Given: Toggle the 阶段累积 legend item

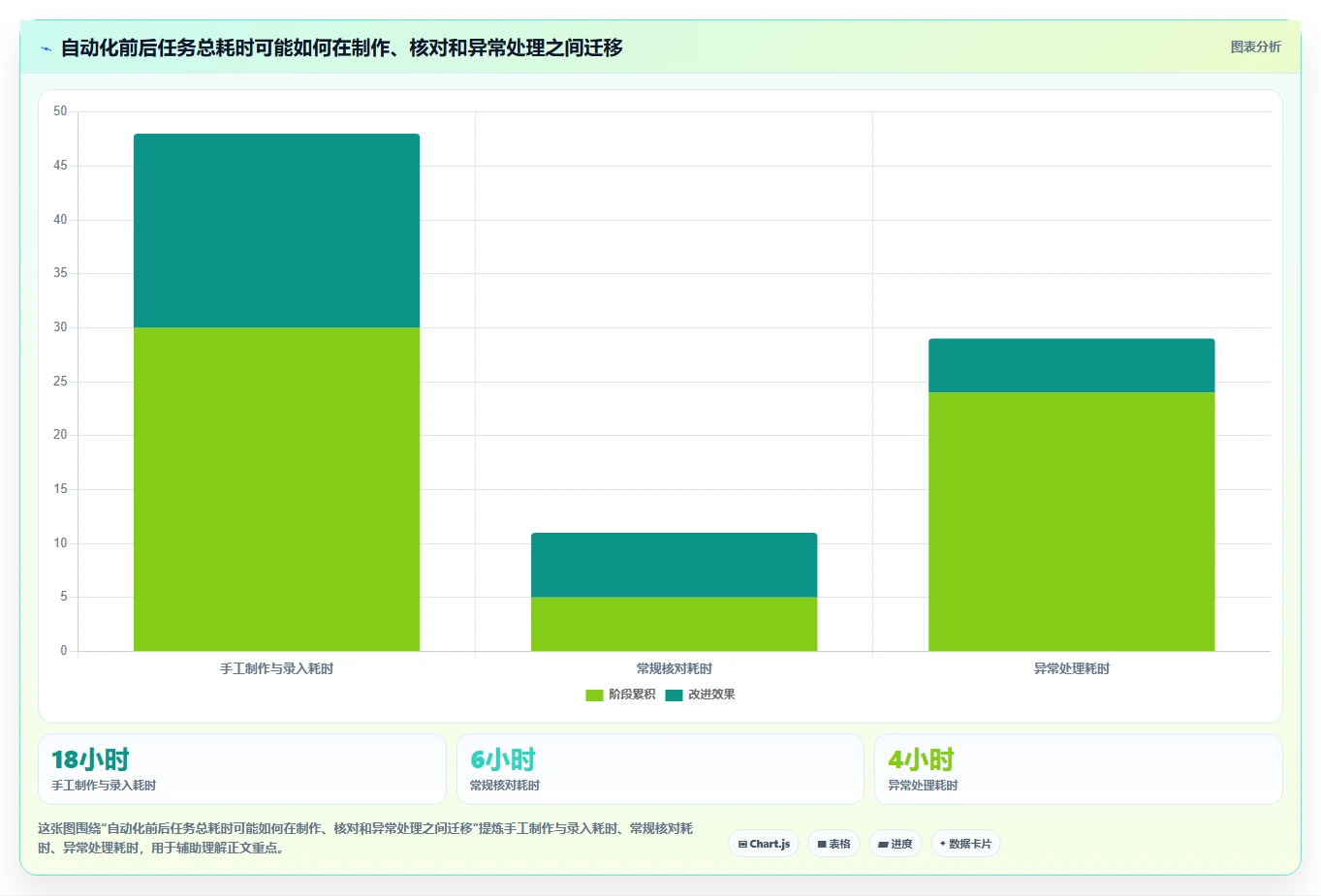Looking at the screenshot, I should point(620,695).
